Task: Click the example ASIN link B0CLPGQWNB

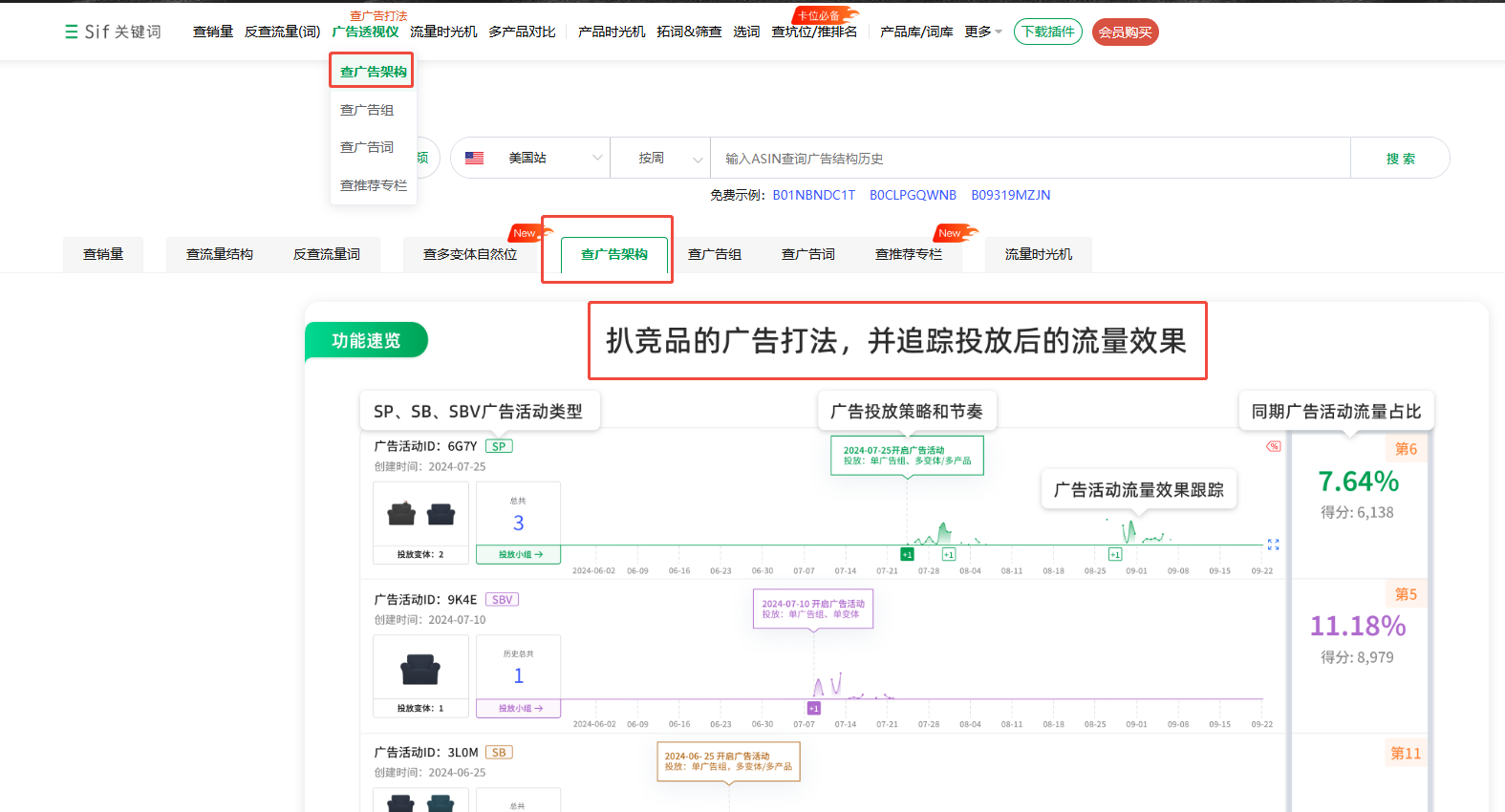Action: coord(913,195)
